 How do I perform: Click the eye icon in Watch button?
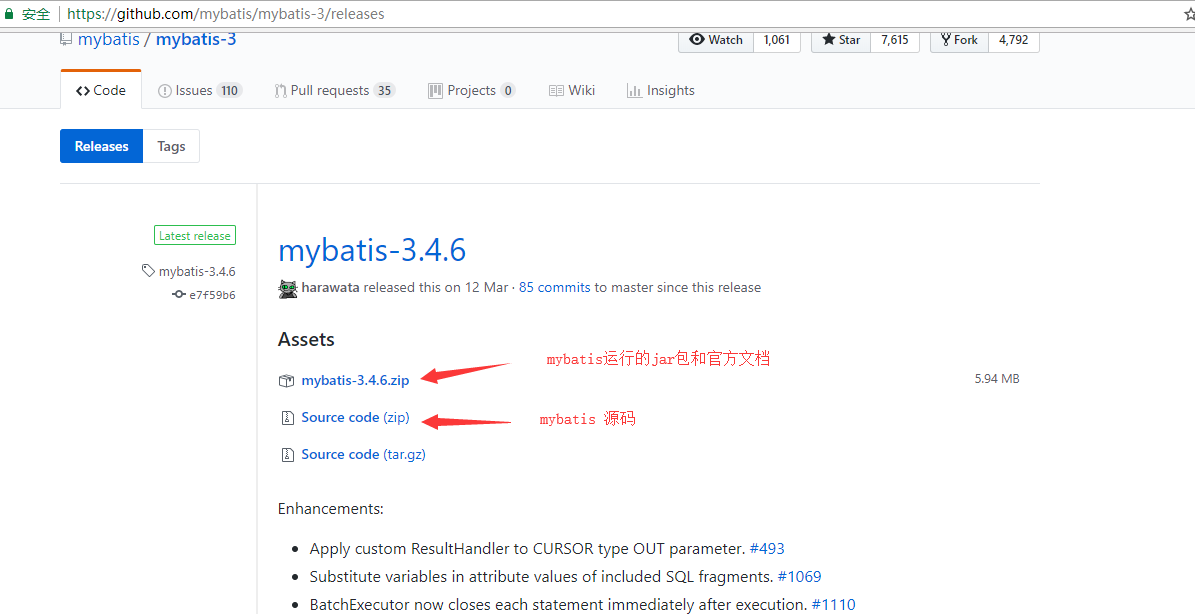(697, 40)
